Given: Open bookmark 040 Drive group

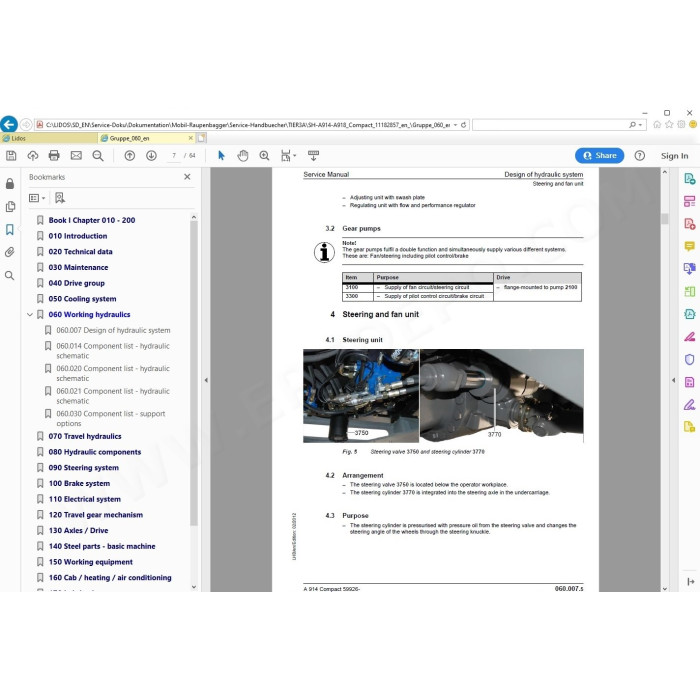Looking at the screenshot, I should [x=76, y=283].
